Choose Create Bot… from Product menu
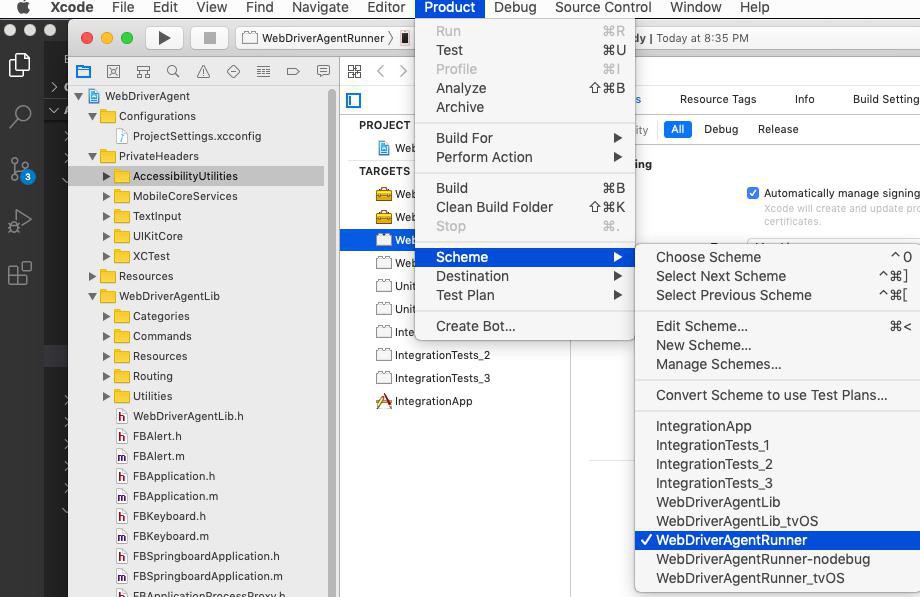 pos(525,326)
